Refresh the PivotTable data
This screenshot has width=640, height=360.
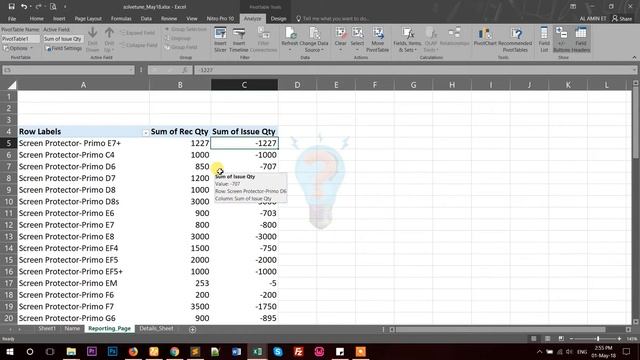coord(290,40)
